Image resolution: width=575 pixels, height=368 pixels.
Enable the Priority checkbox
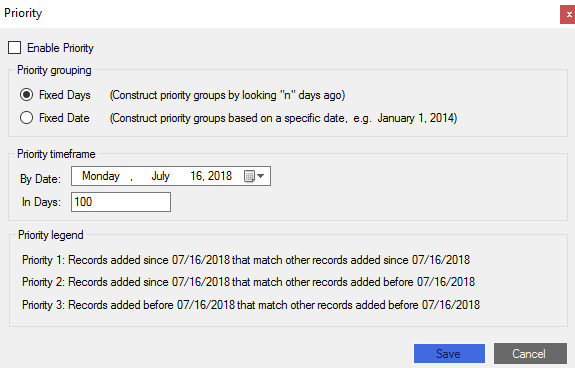coord(15,48)
